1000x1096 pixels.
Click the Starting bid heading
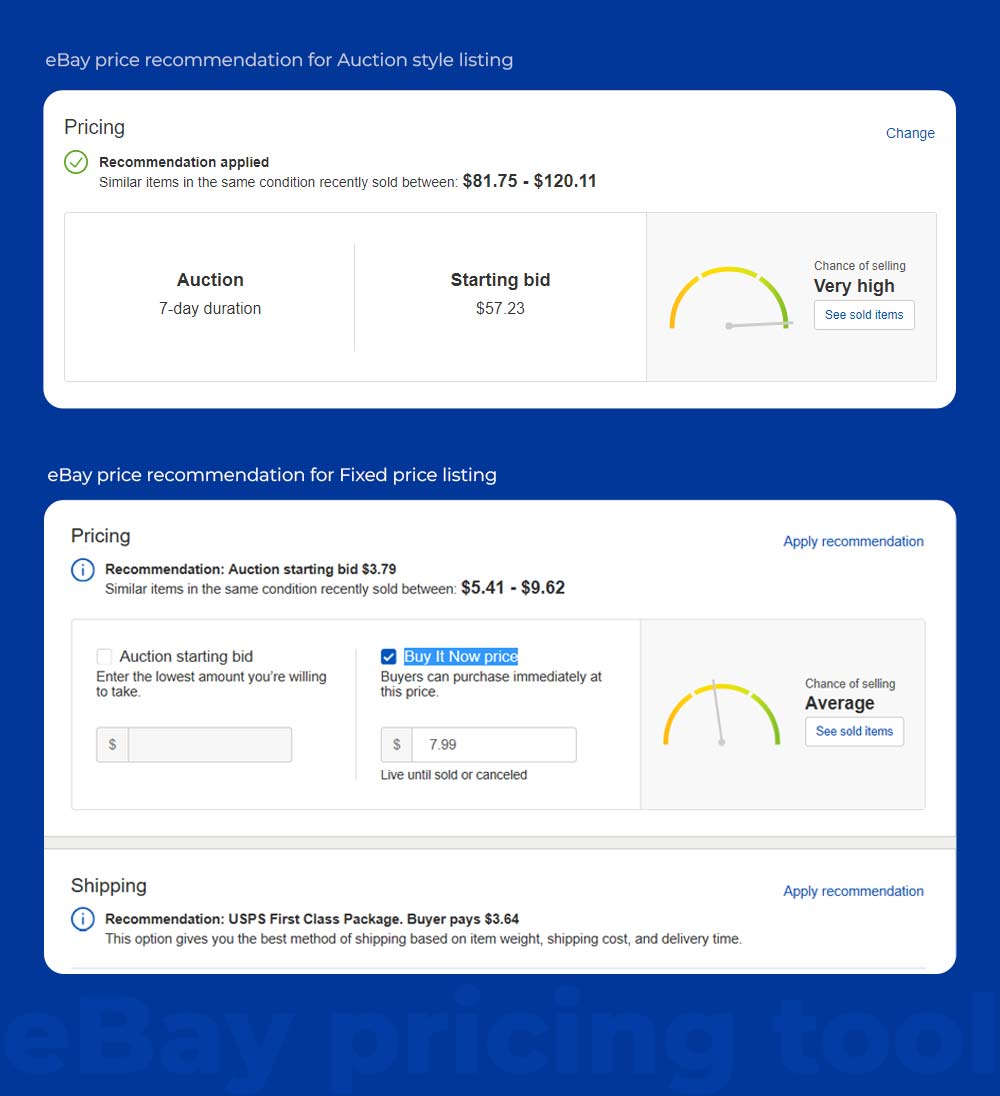[x=500, y=280]
